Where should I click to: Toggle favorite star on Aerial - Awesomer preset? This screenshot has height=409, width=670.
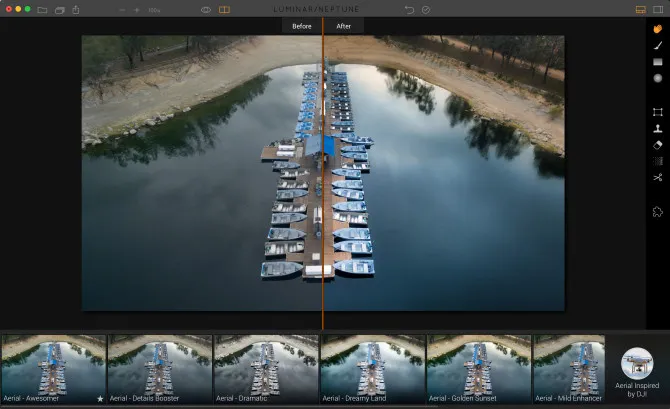(x=100, y=398)
